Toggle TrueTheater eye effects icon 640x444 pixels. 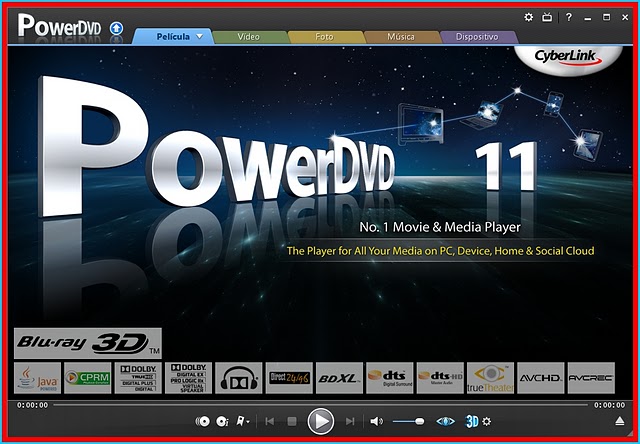pyautogui.click(x=445, y=421)
